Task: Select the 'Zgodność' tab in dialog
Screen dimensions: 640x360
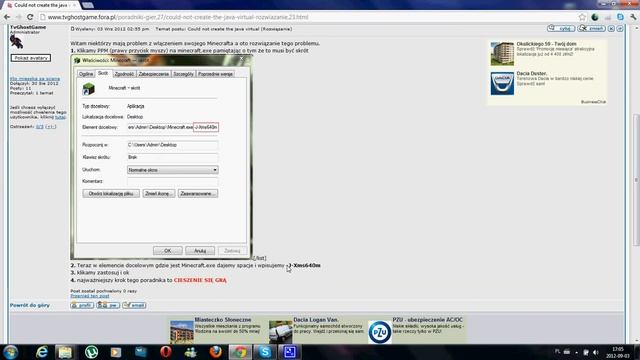Action: point(124,74)
